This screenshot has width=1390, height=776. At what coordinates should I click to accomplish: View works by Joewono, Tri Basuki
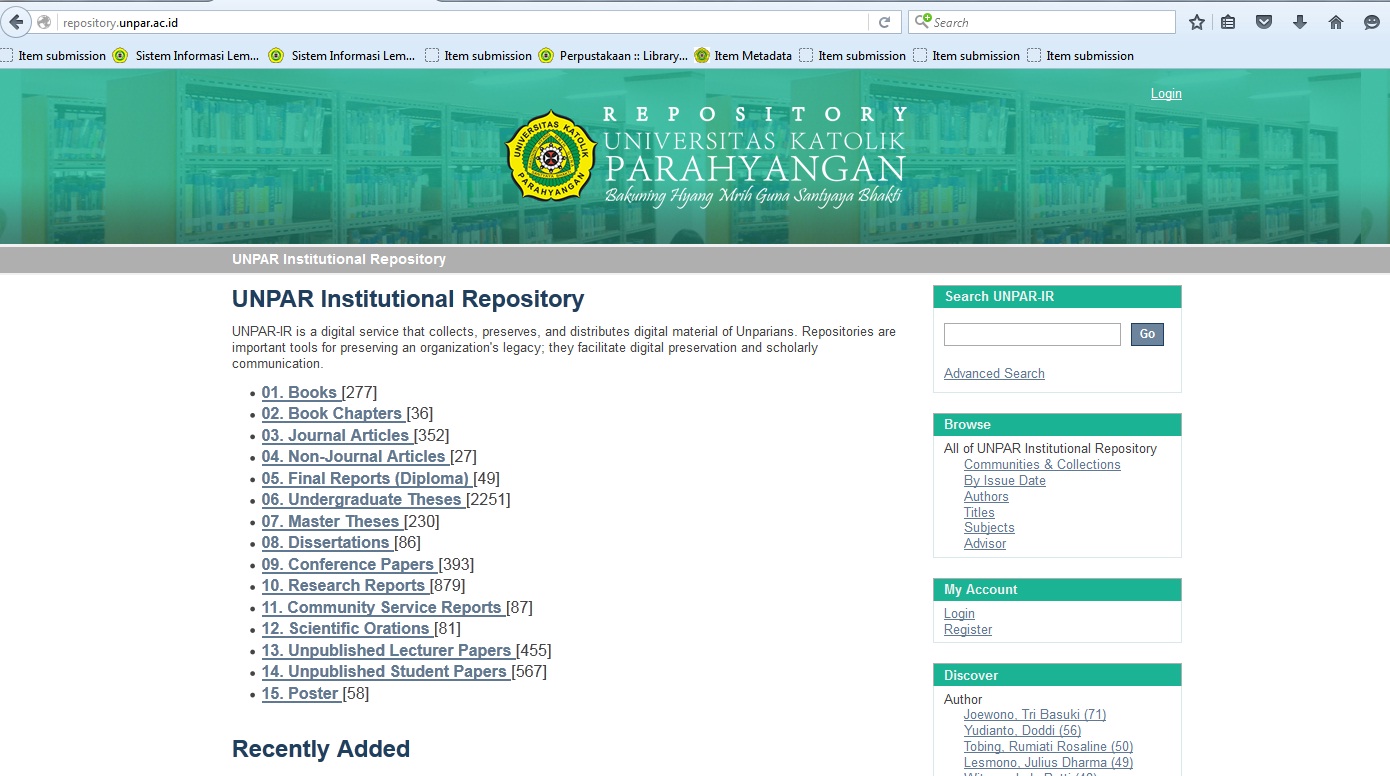click(1034, 714)
